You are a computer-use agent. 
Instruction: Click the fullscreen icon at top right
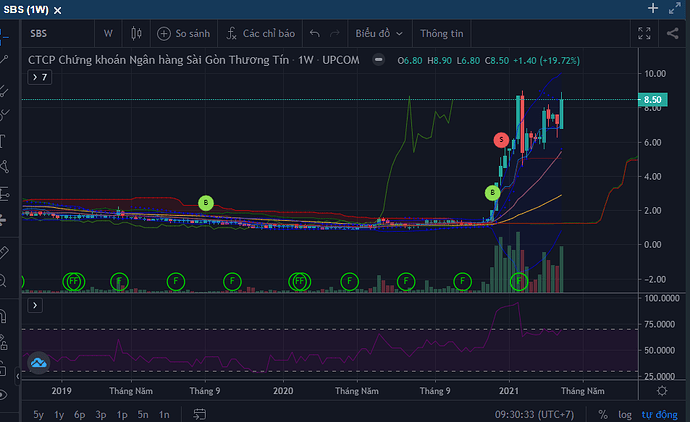tap(644, 33)
